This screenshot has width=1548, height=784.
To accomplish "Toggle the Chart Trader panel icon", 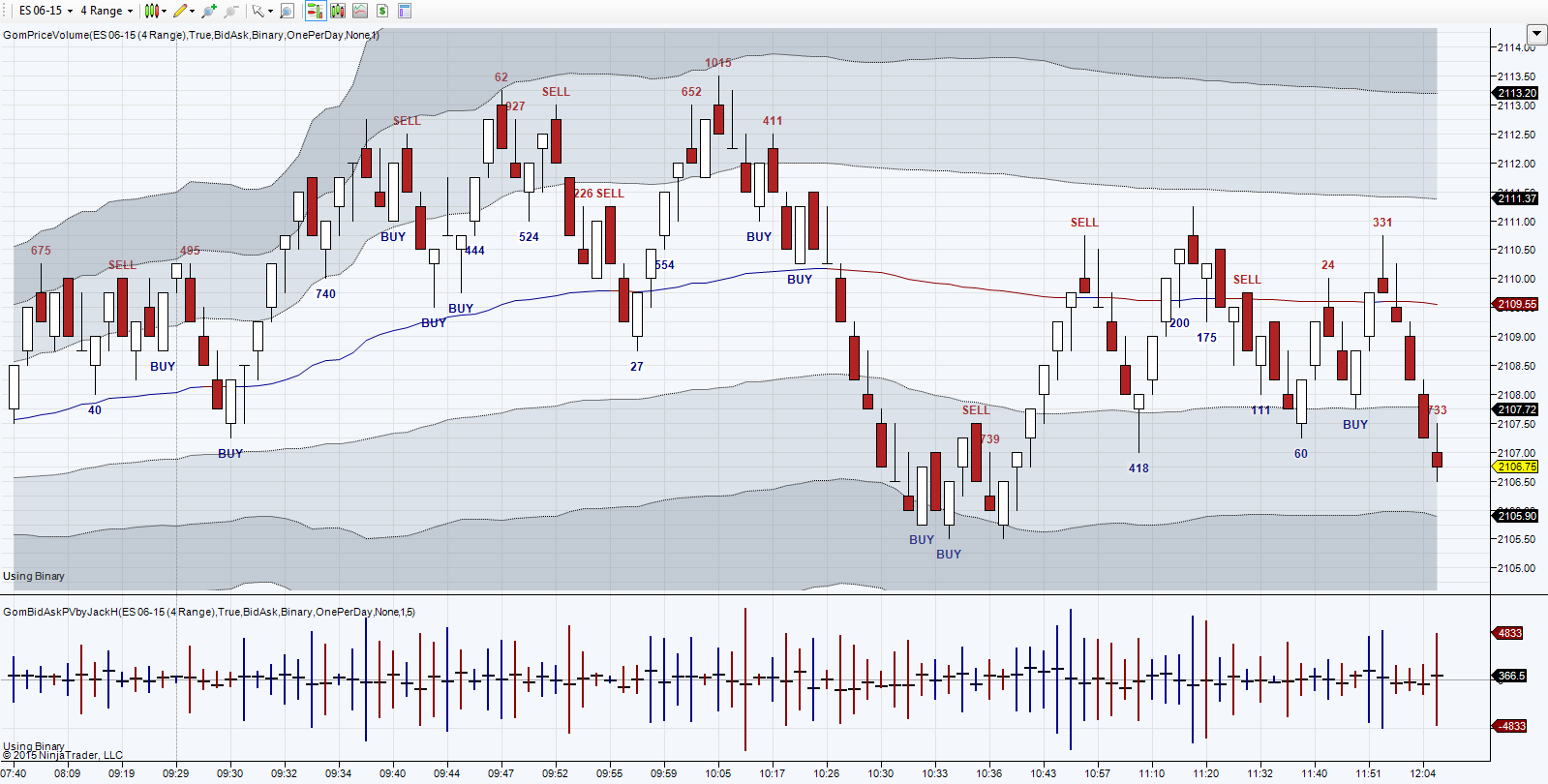I will 315,11.
